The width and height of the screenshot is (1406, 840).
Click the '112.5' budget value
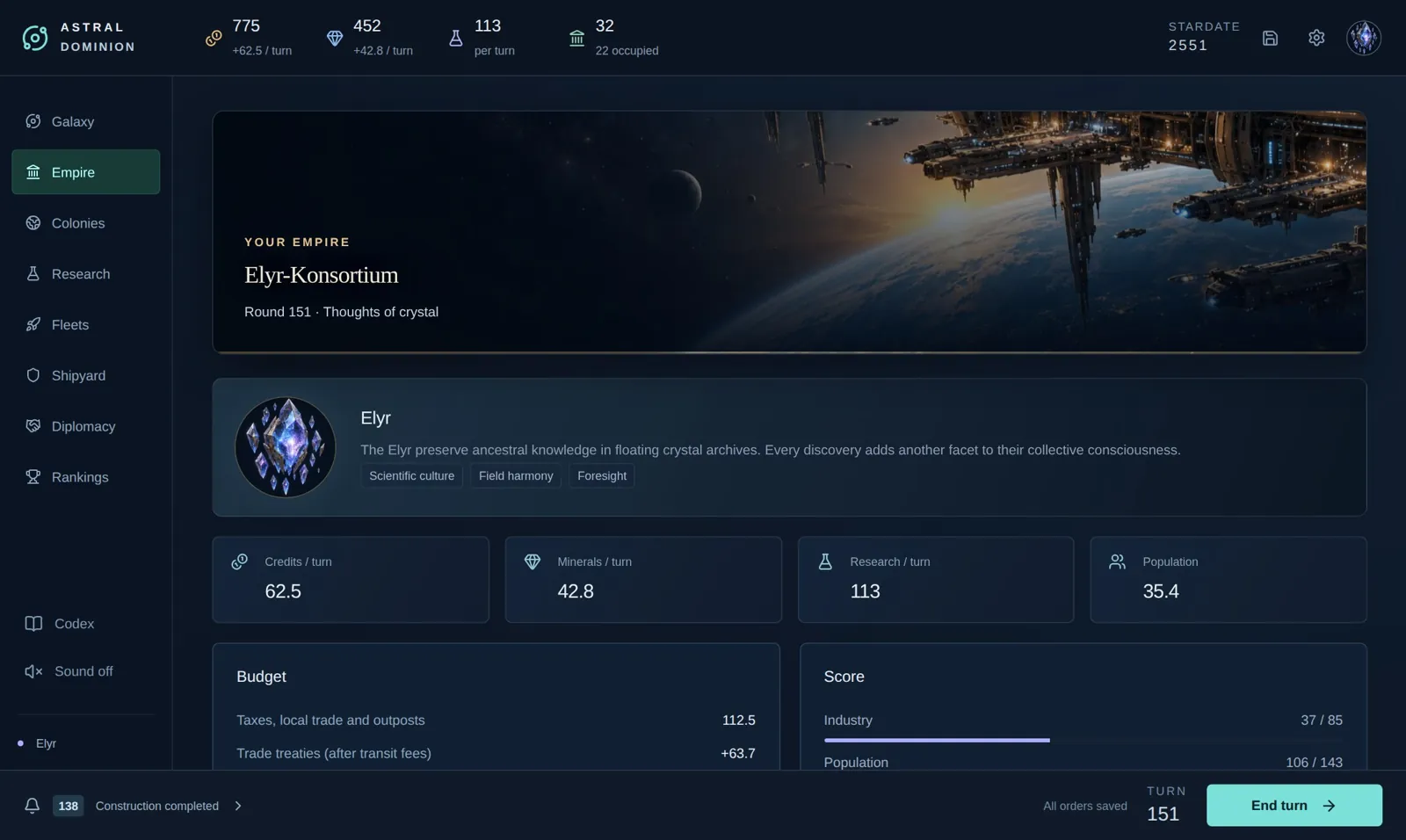(739, 720)
